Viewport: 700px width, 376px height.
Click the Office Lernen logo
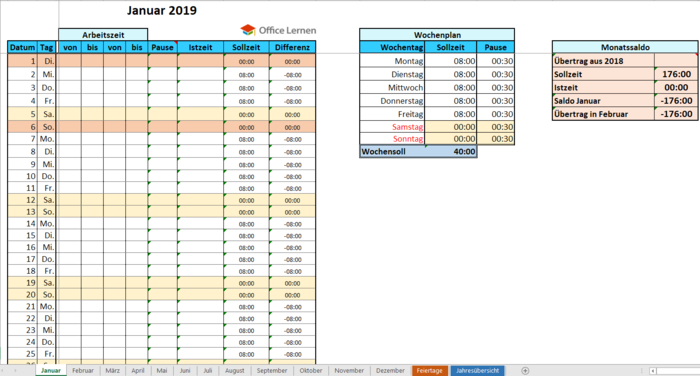(x=278, y=30)
